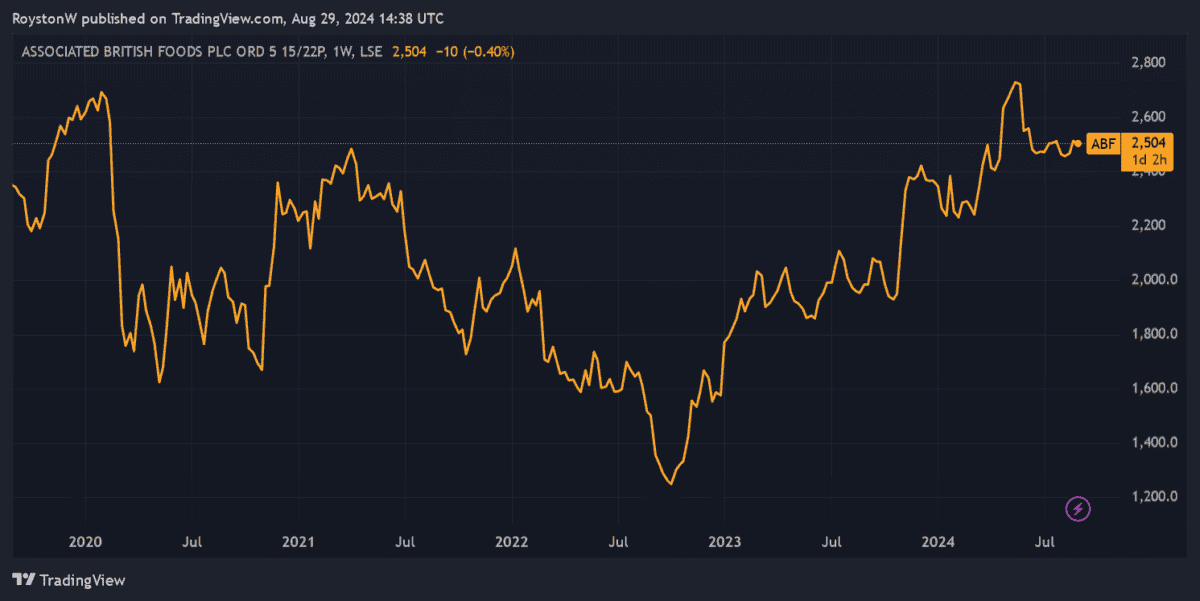
Task: Click the 1,600.0 price scale label
Action: click(1152, 388)
